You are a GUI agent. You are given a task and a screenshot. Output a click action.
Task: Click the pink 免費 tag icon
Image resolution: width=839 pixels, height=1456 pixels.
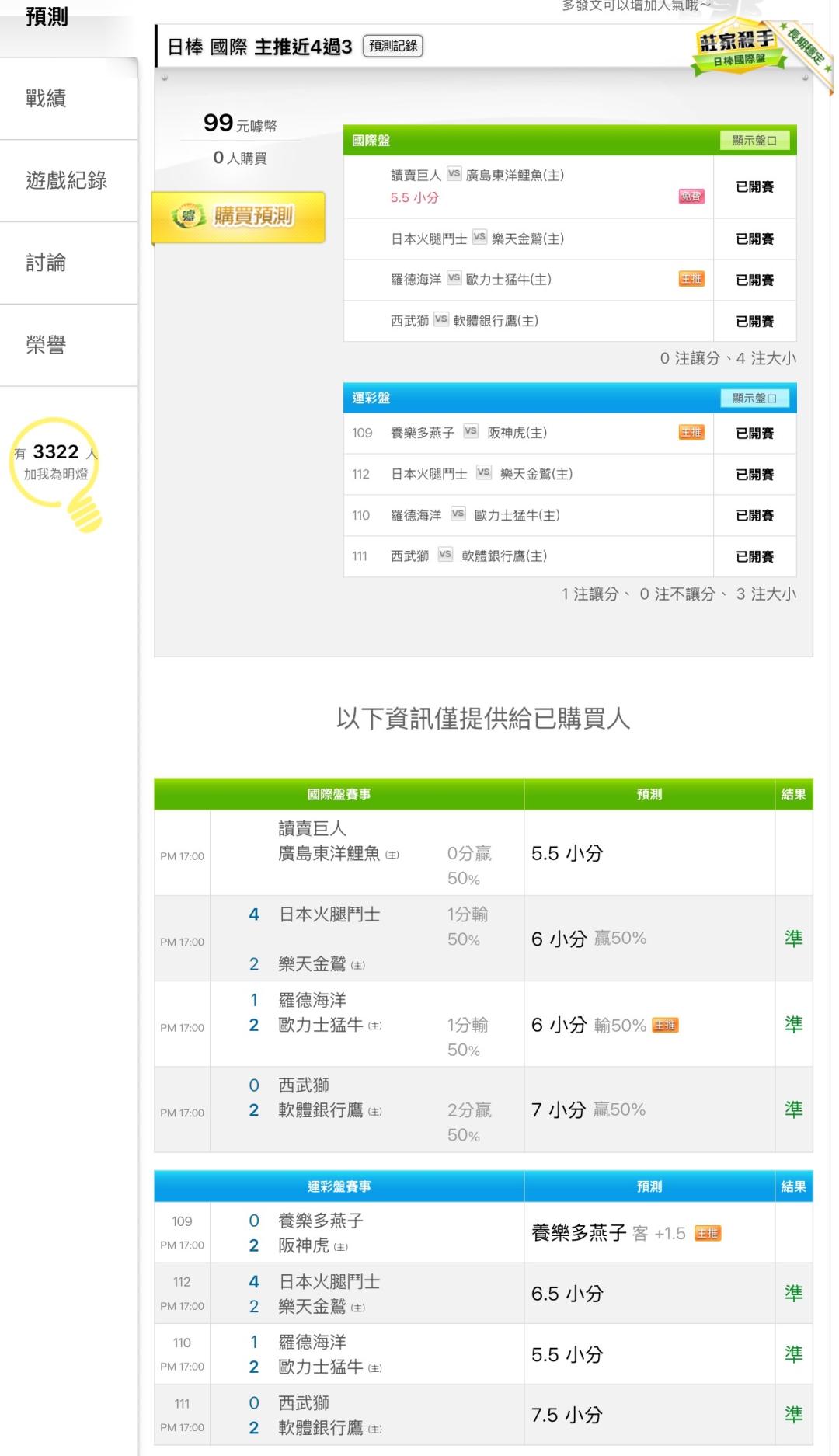click(x=691, y=197)
